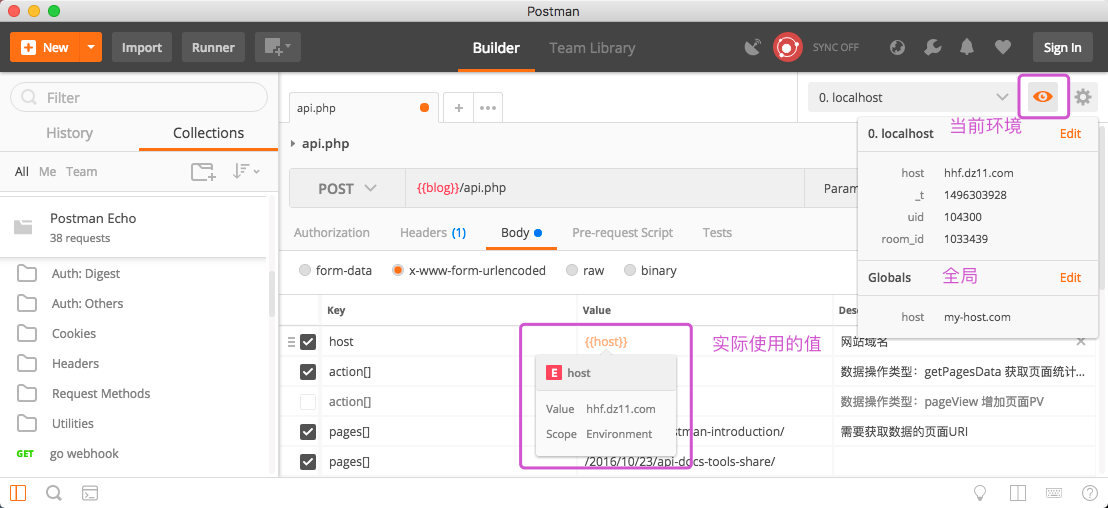Expand the api.php request description triangle
1108x508 pixels.
tap(293, 144)
